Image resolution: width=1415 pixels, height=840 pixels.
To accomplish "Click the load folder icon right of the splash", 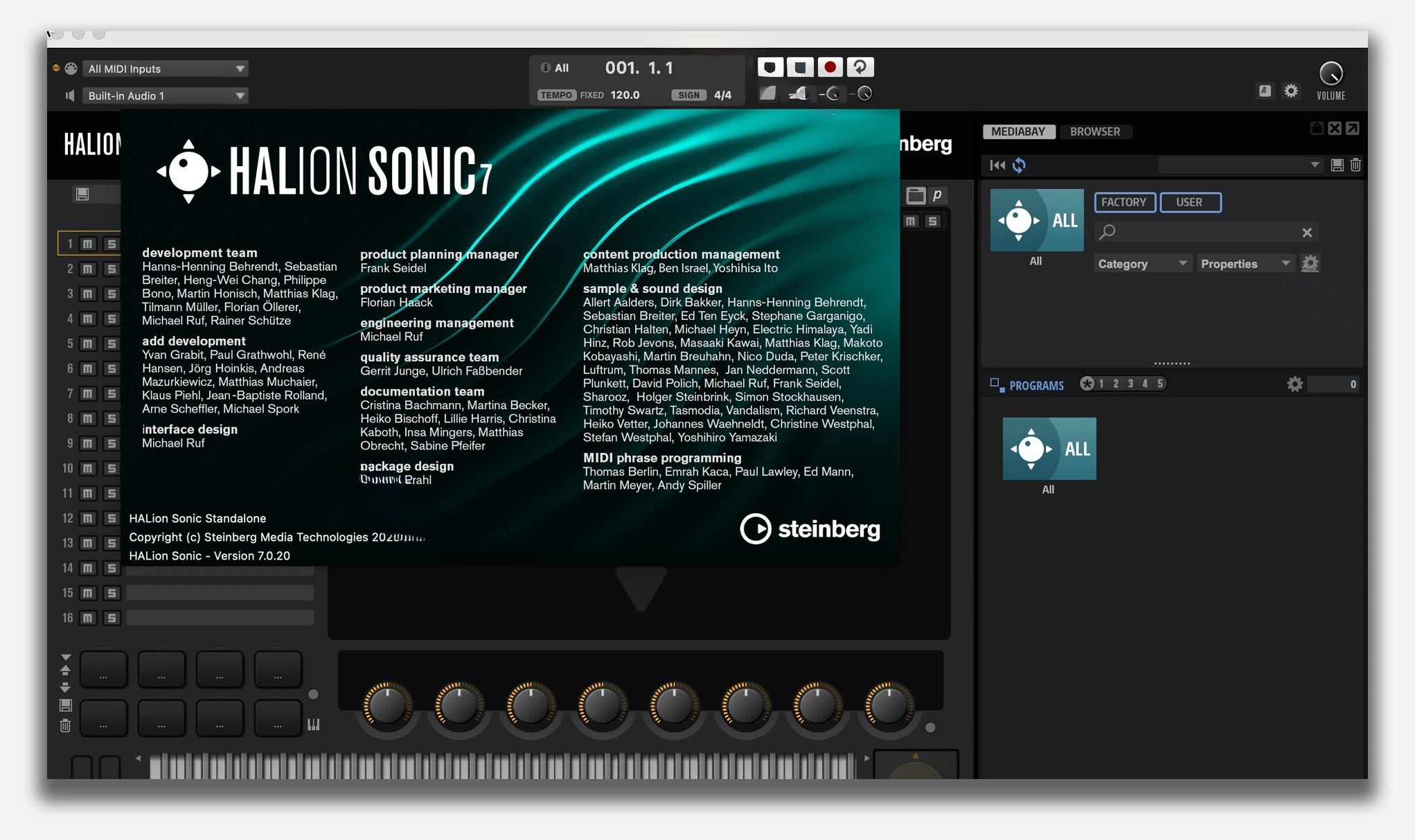I will click(x=916, y=195).
